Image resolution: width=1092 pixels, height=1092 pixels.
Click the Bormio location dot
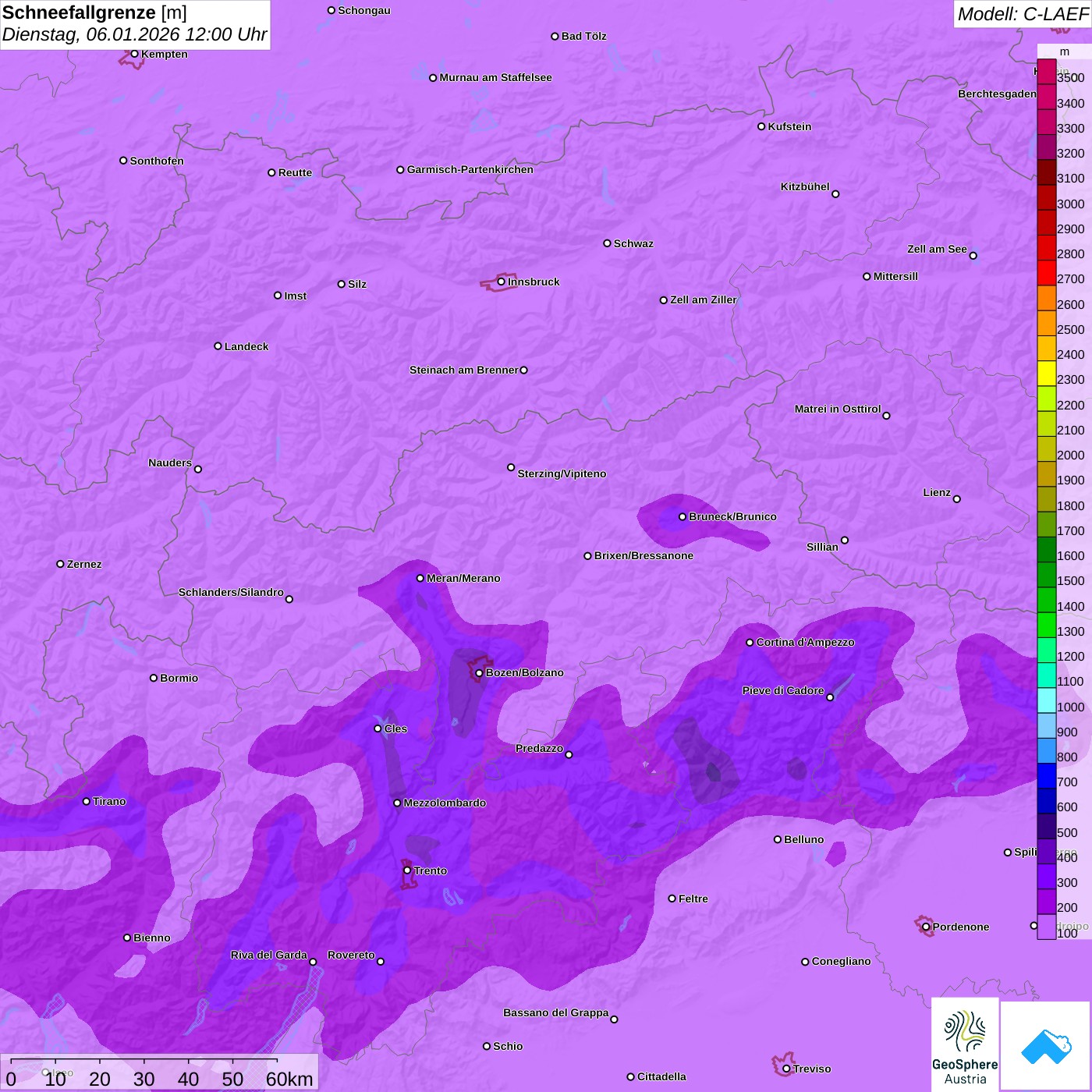[x=154, y=678]
